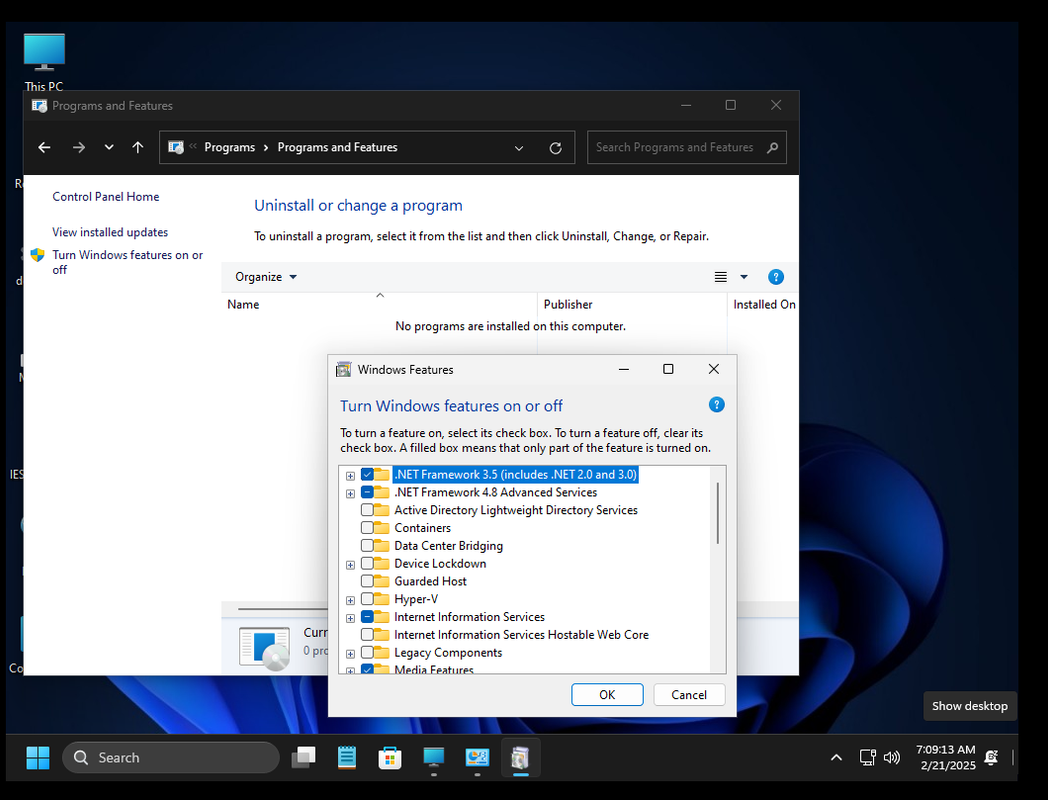Open the Microsoft Store from taskbar
Image resolution: width=1048 pixels, height=800 pixels.
(x=390, y=758)
